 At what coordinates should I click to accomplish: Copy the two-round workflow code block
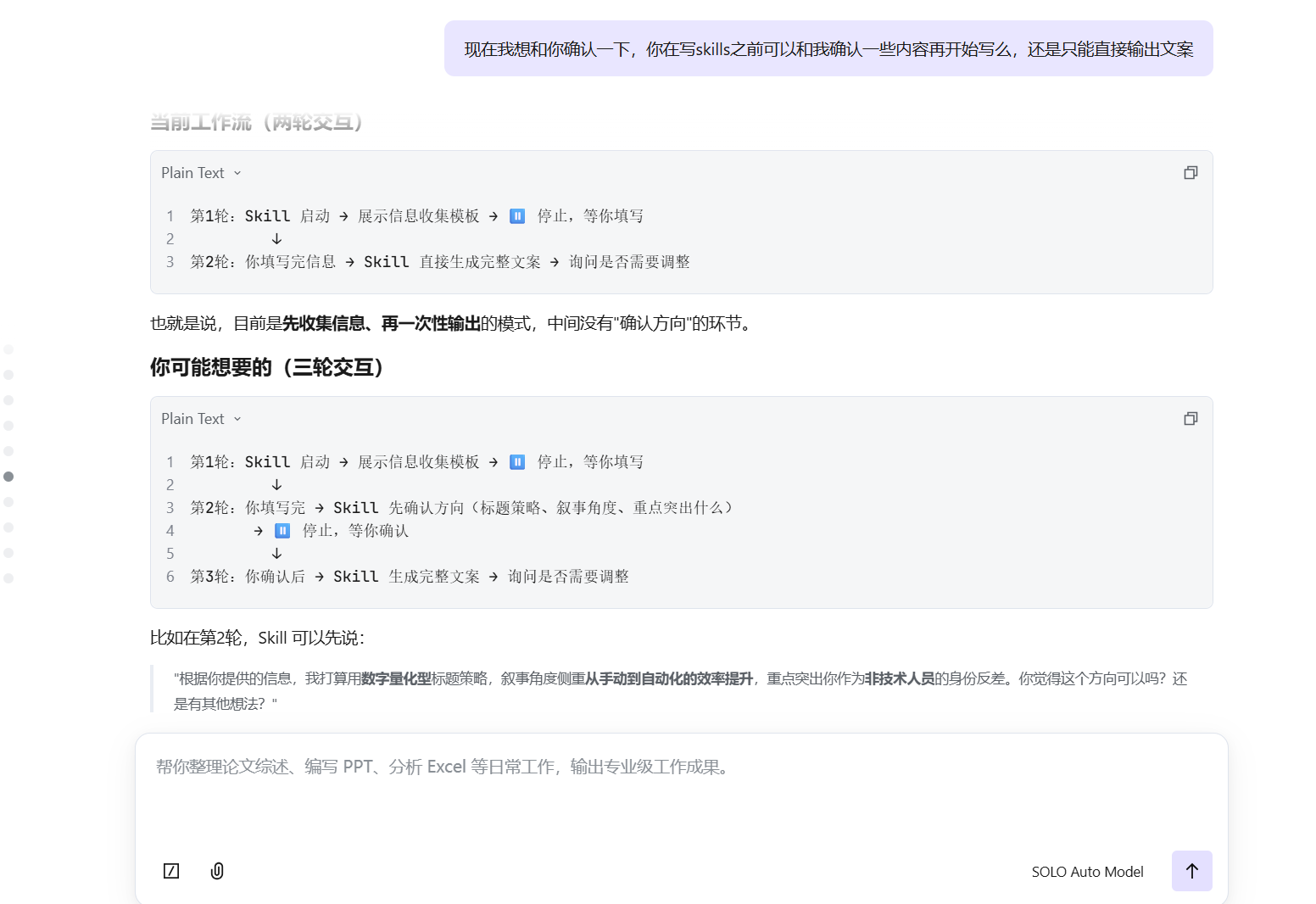pos(1191,173)
